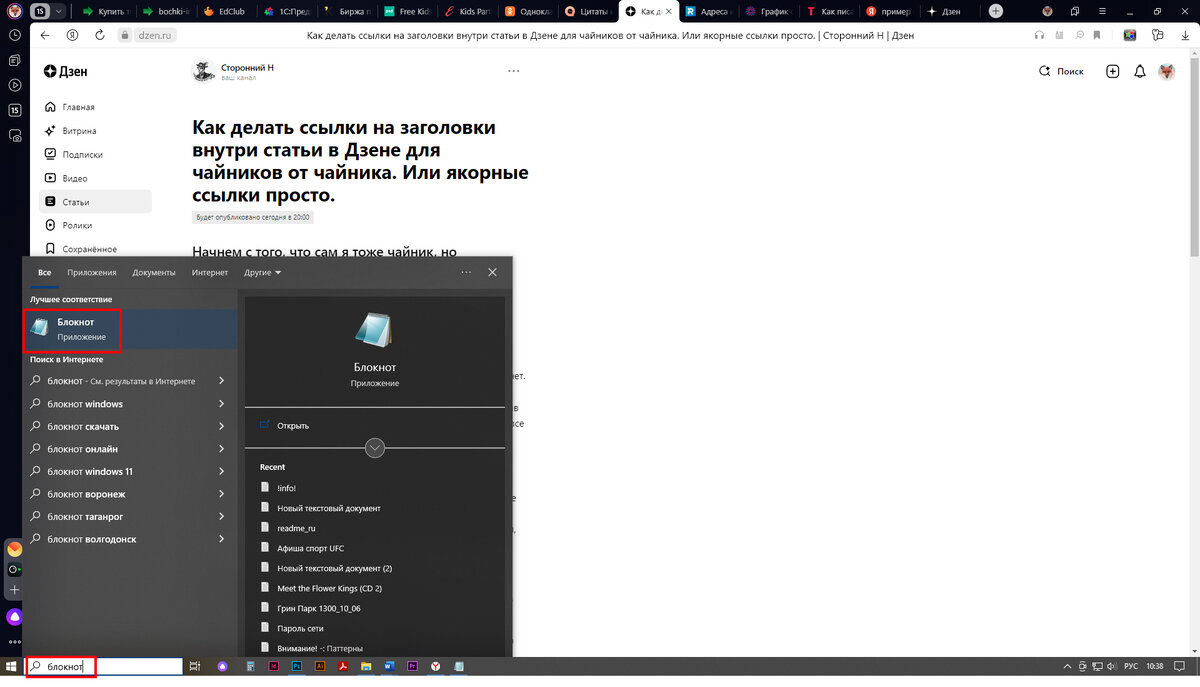
Task: Go back with the browser back arrow
Action: (x=44, y=34)
